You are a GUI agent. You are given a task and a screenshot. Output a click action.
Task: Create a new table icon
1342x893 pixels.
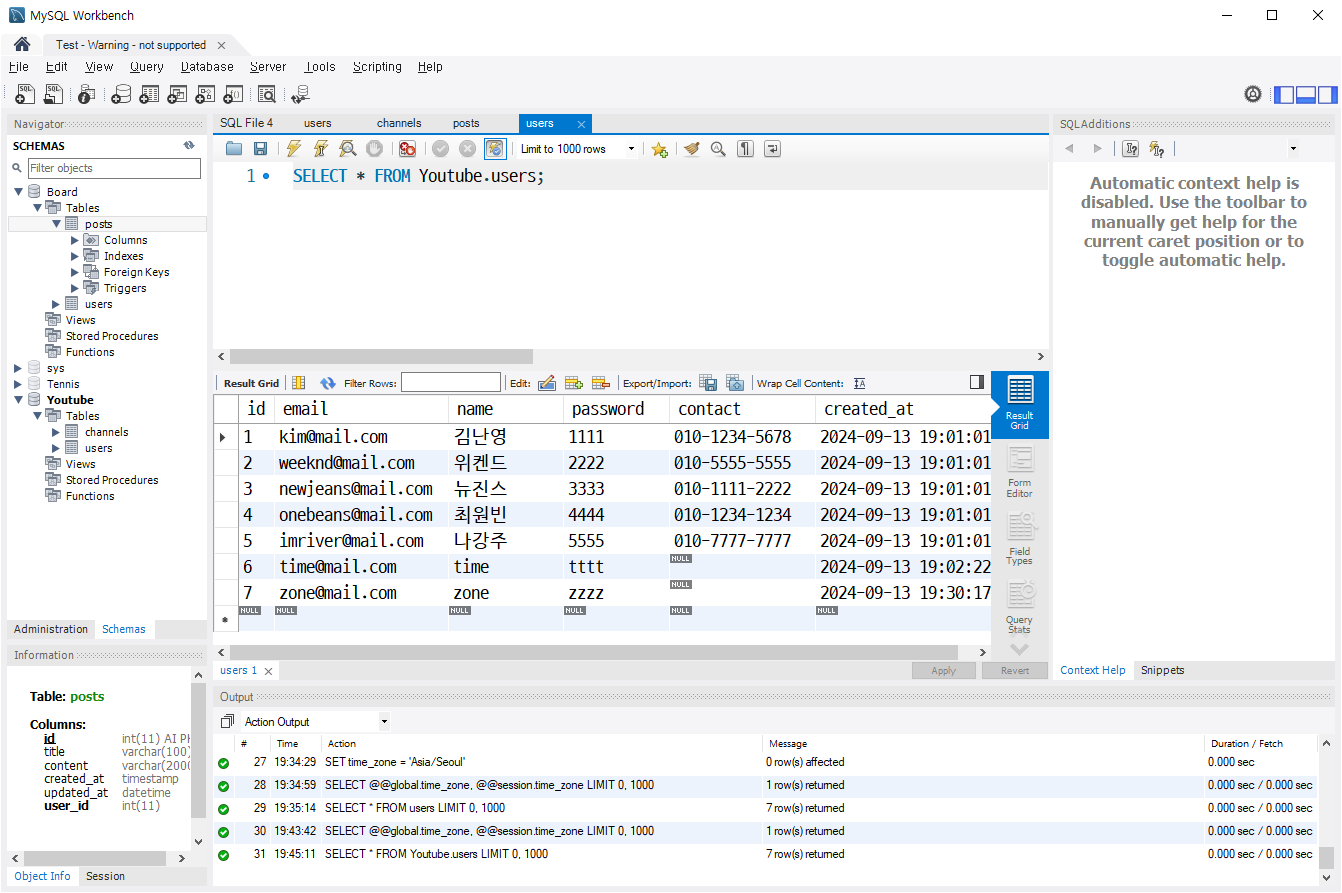point(149,94)
